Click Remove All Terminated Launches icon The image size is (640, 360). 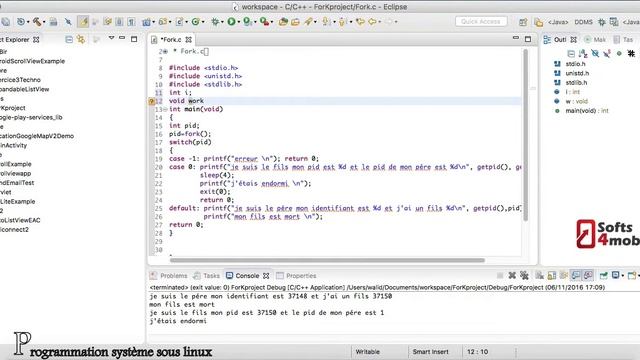(524, 276)
